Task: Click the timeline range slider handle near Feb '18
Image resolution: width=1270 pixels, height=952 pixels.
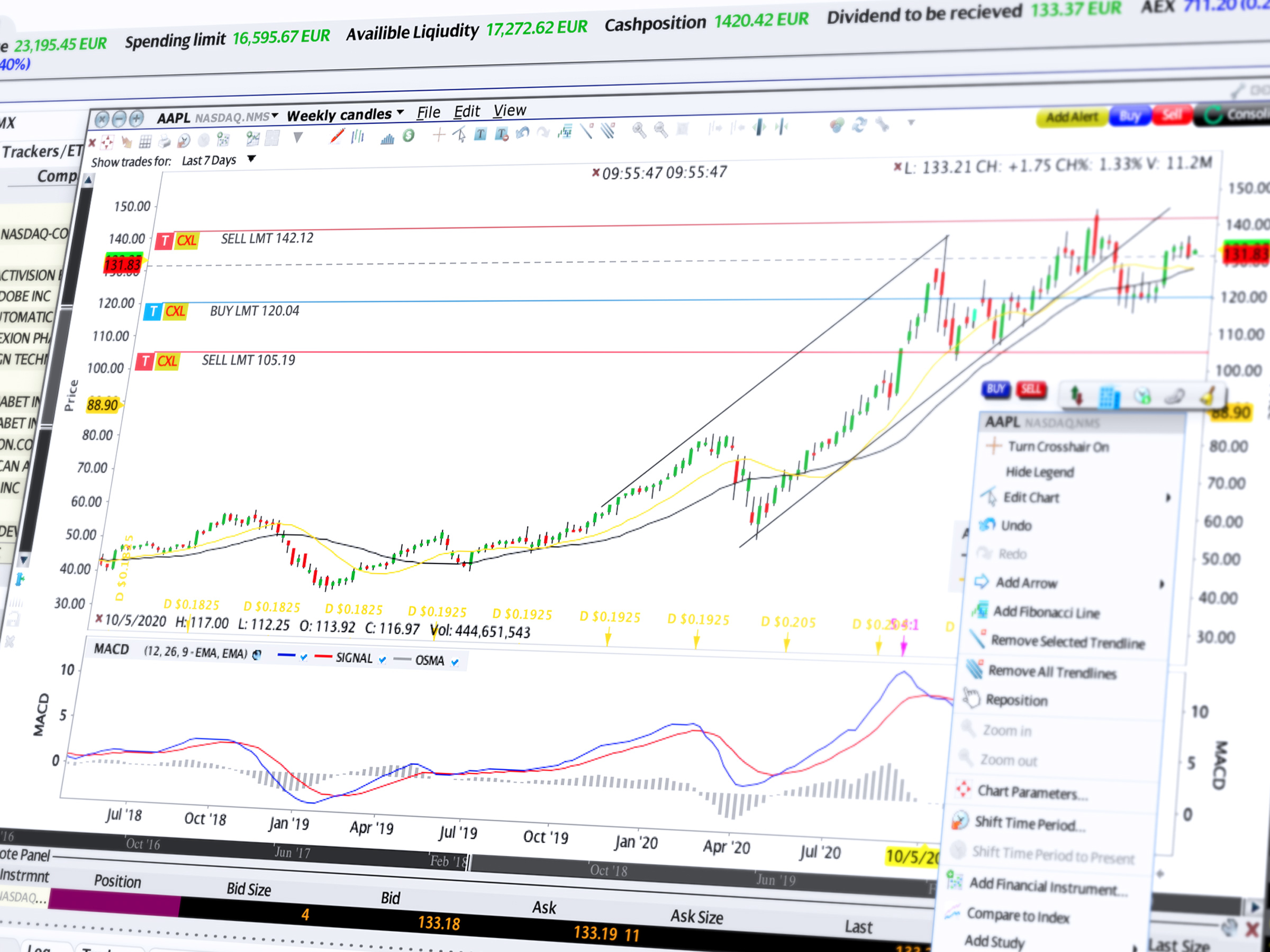Action: [x=468, y=862]
